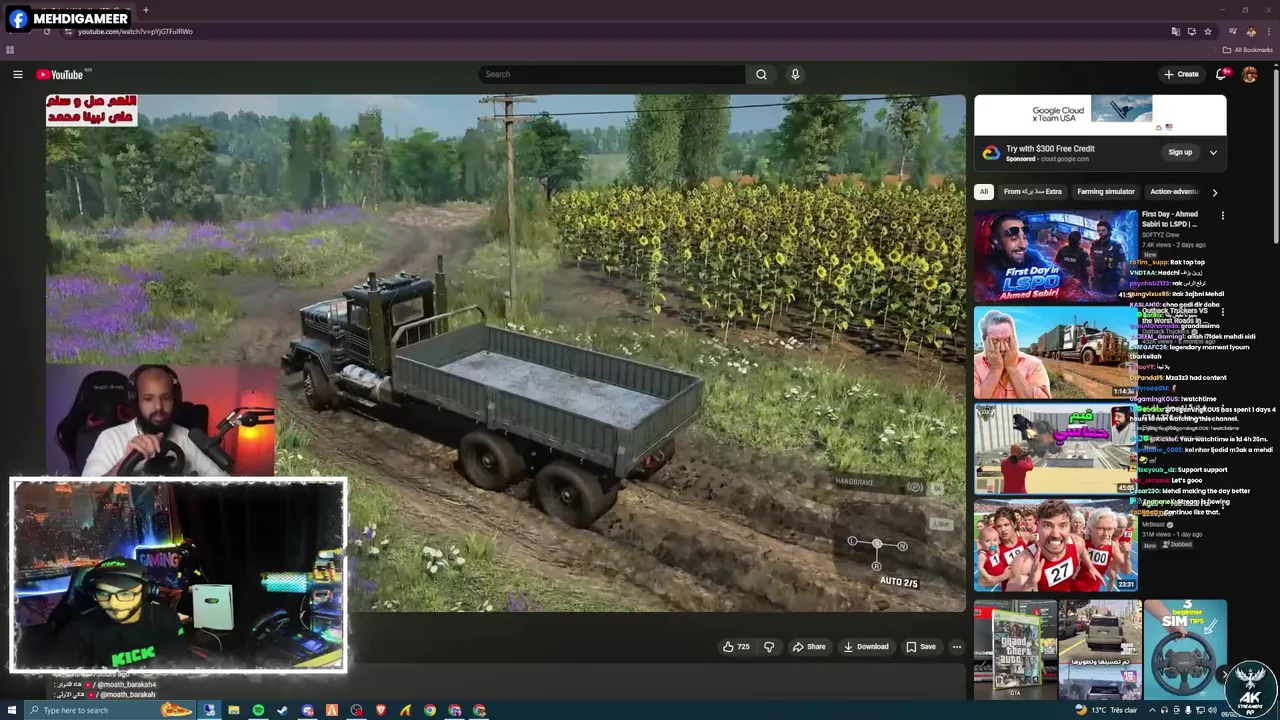Expand the Google Cloud ad options chevron

click(x=1213, y=152)
